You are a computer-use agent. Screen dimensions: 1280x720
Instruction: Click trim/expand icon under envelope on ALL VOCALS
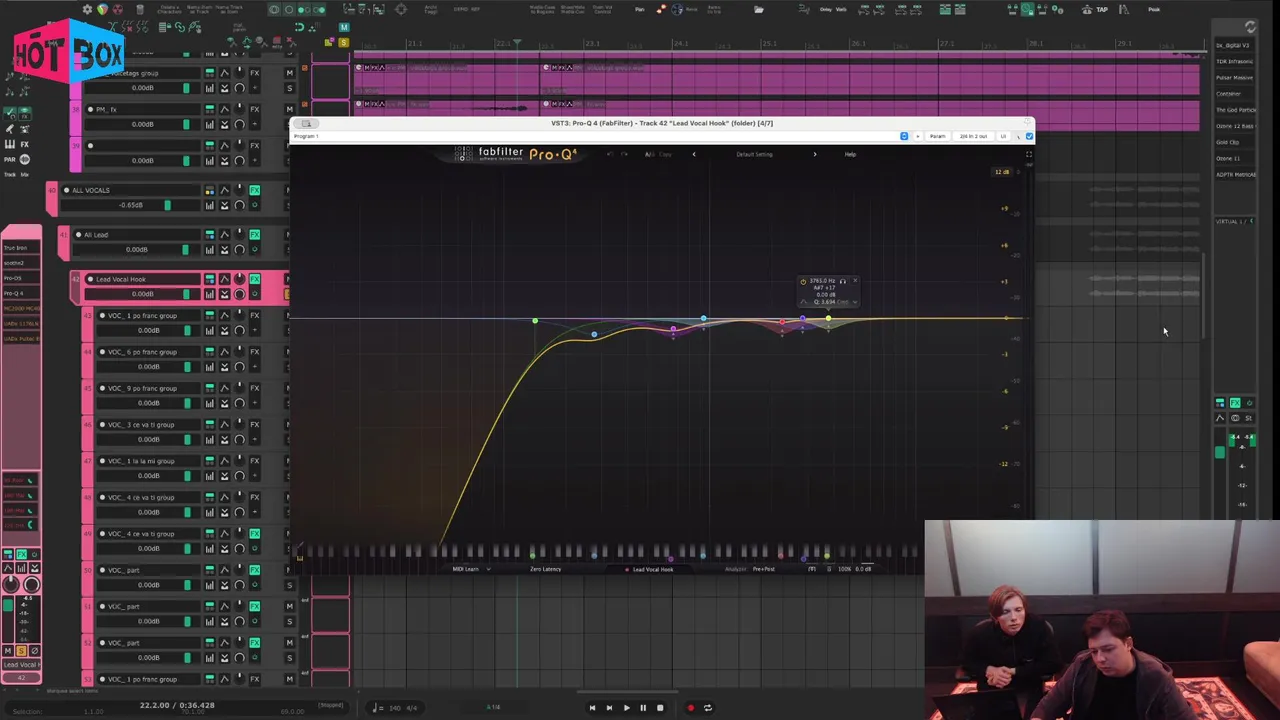click(224, 205)
